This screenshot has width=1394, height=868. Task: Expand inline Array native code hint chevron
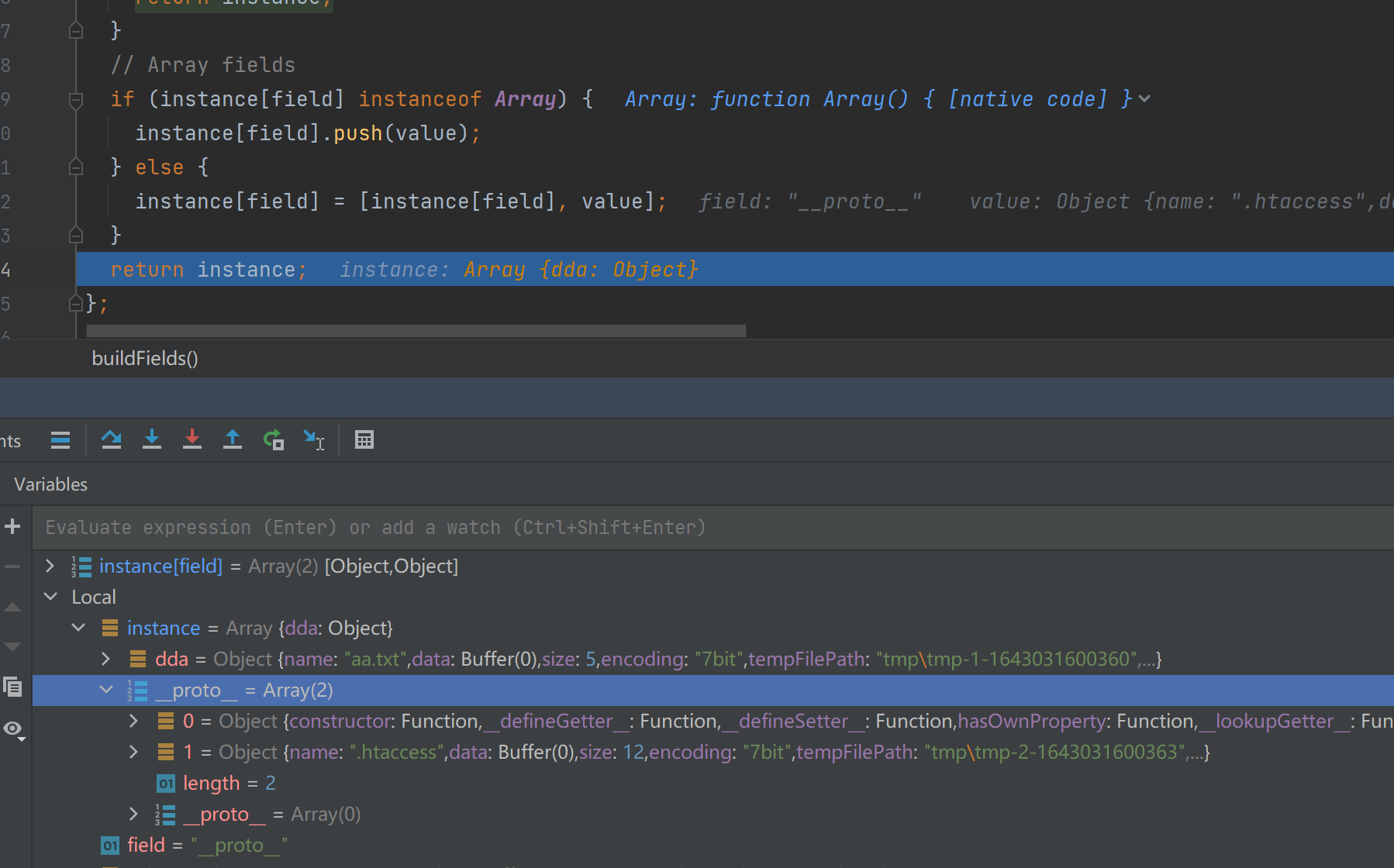point(1144,99)
